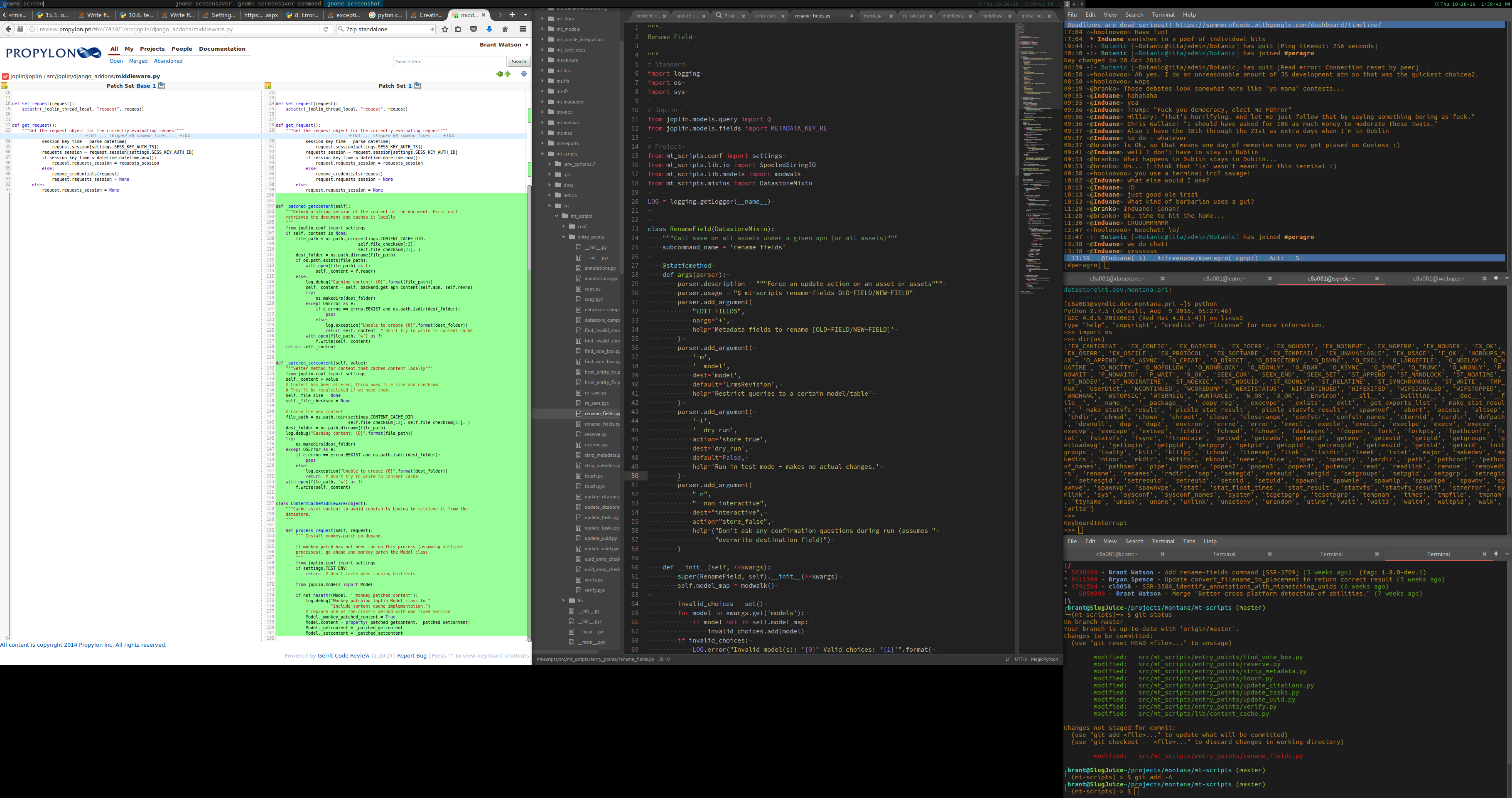1512x798 pixels.
Task: Click into the Search term field
Action: [x=449, y=62]
